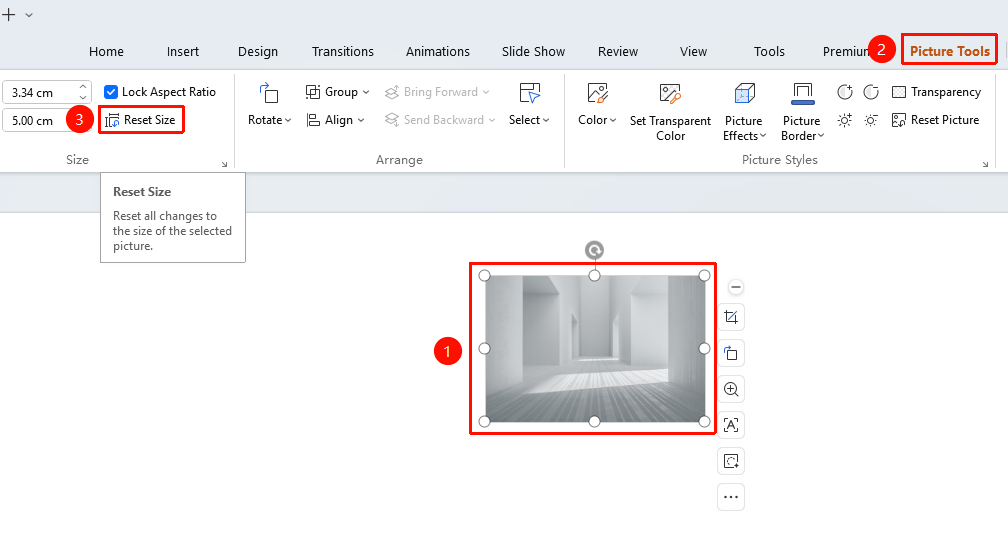Select the Picture Tools tab
The width and height of the screenshot is (1008, 535).
click(x=950, y=51)
